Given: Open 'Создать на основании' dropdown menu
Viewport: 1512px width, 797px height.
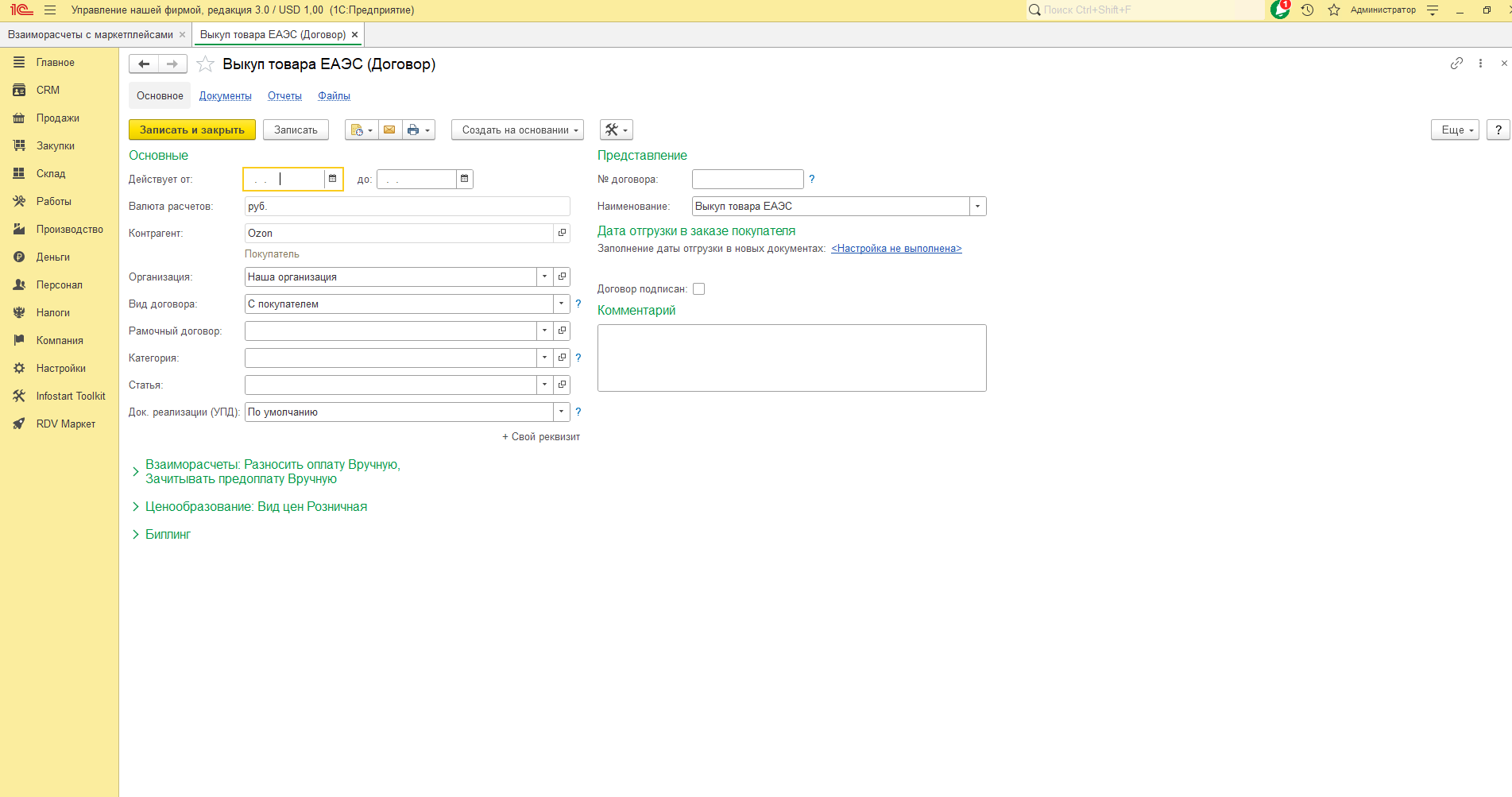Looking at the screenshot, I should [x=517, y=130].
